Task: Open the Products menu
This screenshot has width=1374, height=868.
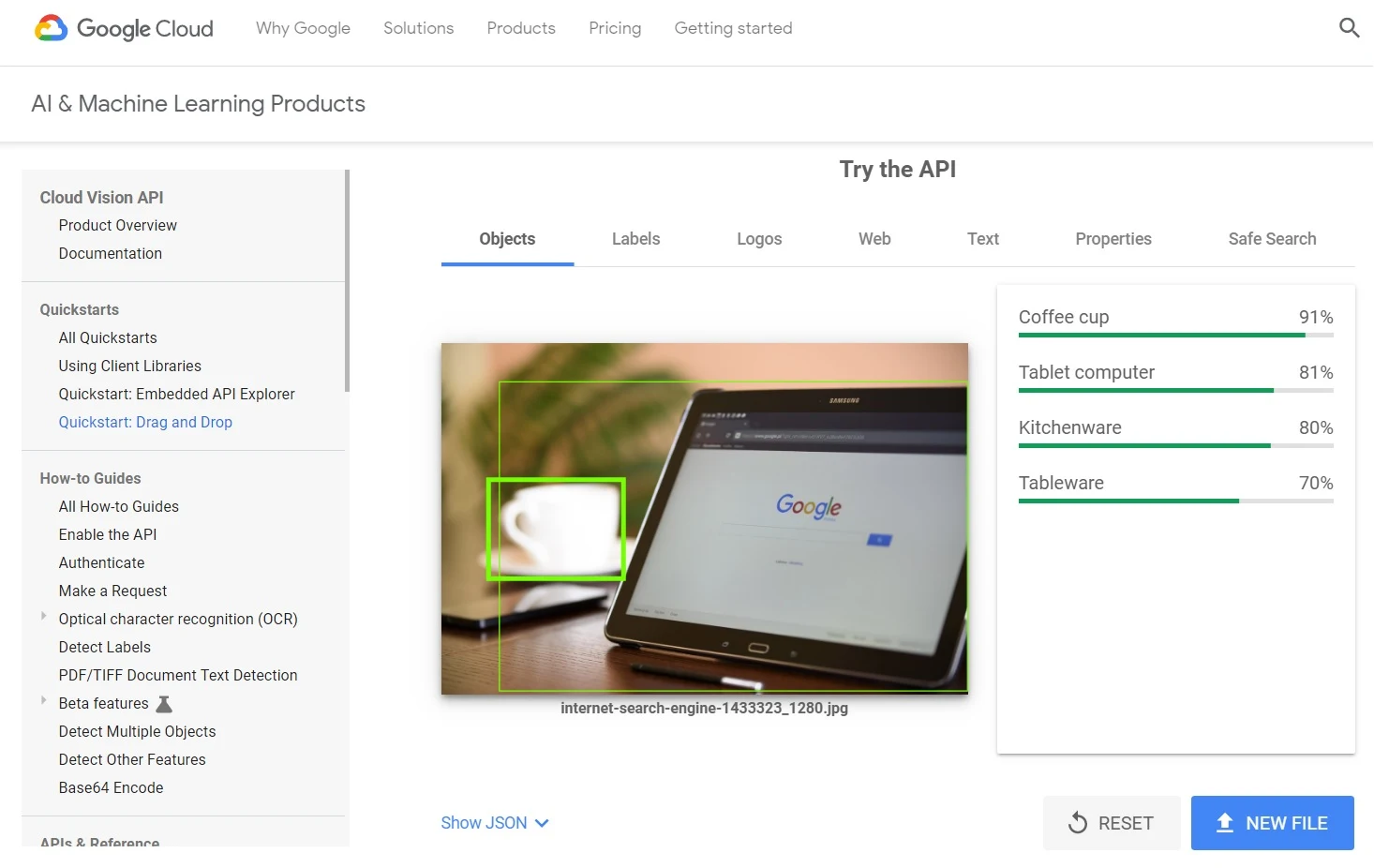Action: tap(521, 28)
